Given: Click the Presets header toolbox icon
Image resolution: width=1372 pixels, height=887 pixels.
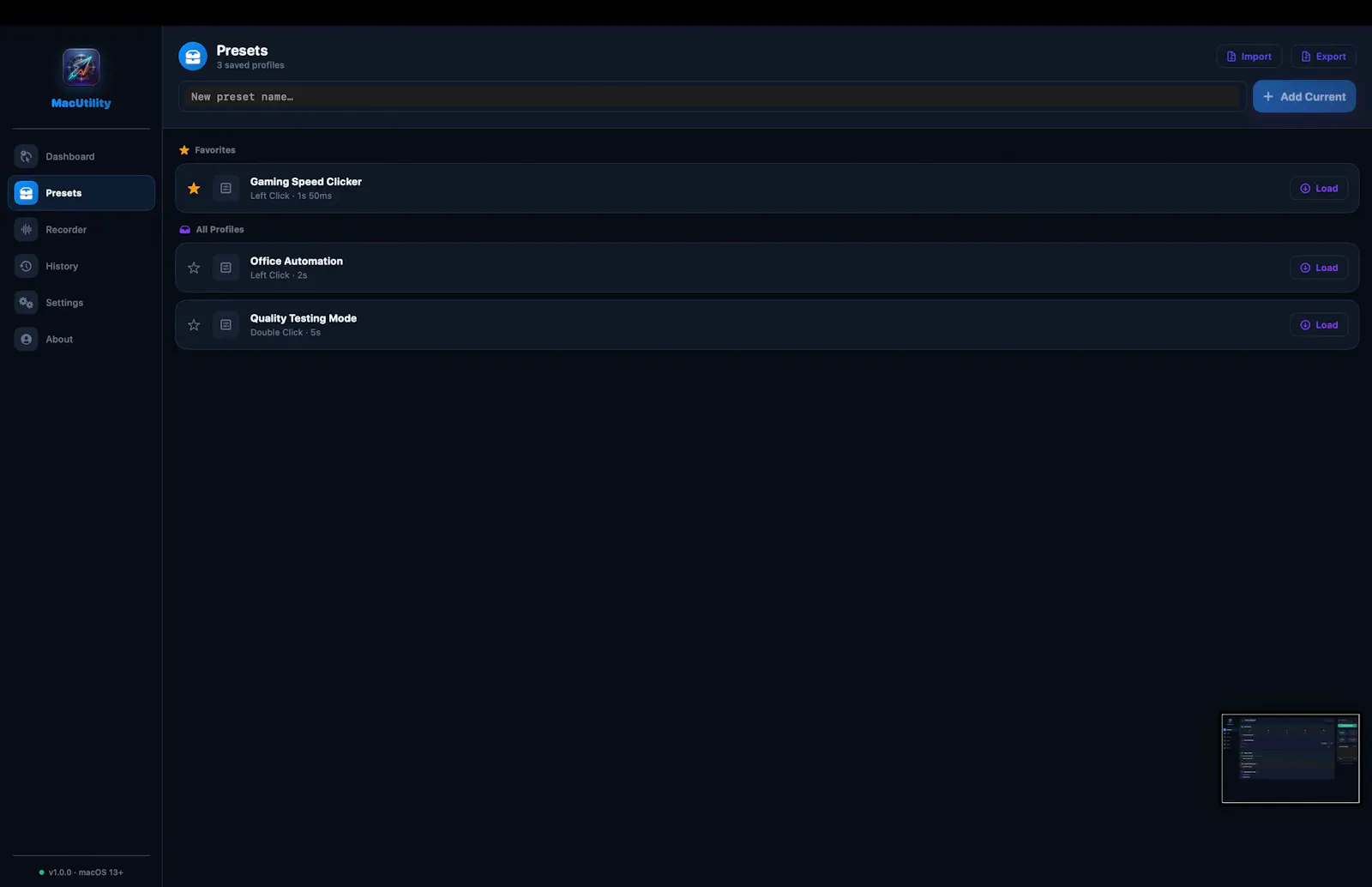Looking at the screenshot, I should [193, 57].
